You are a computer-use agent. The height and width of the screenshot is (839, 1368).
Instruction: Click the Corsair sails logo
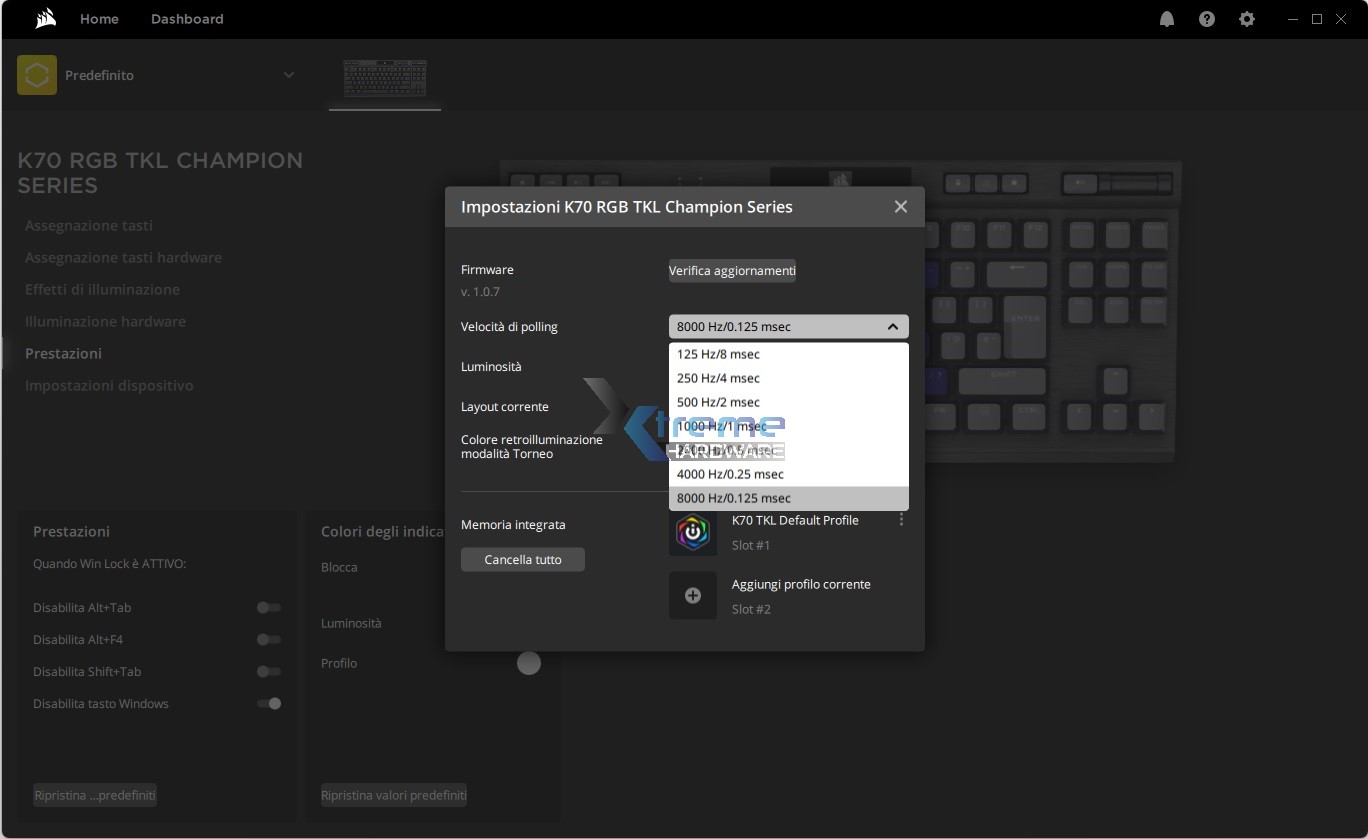tap(45, 19)
